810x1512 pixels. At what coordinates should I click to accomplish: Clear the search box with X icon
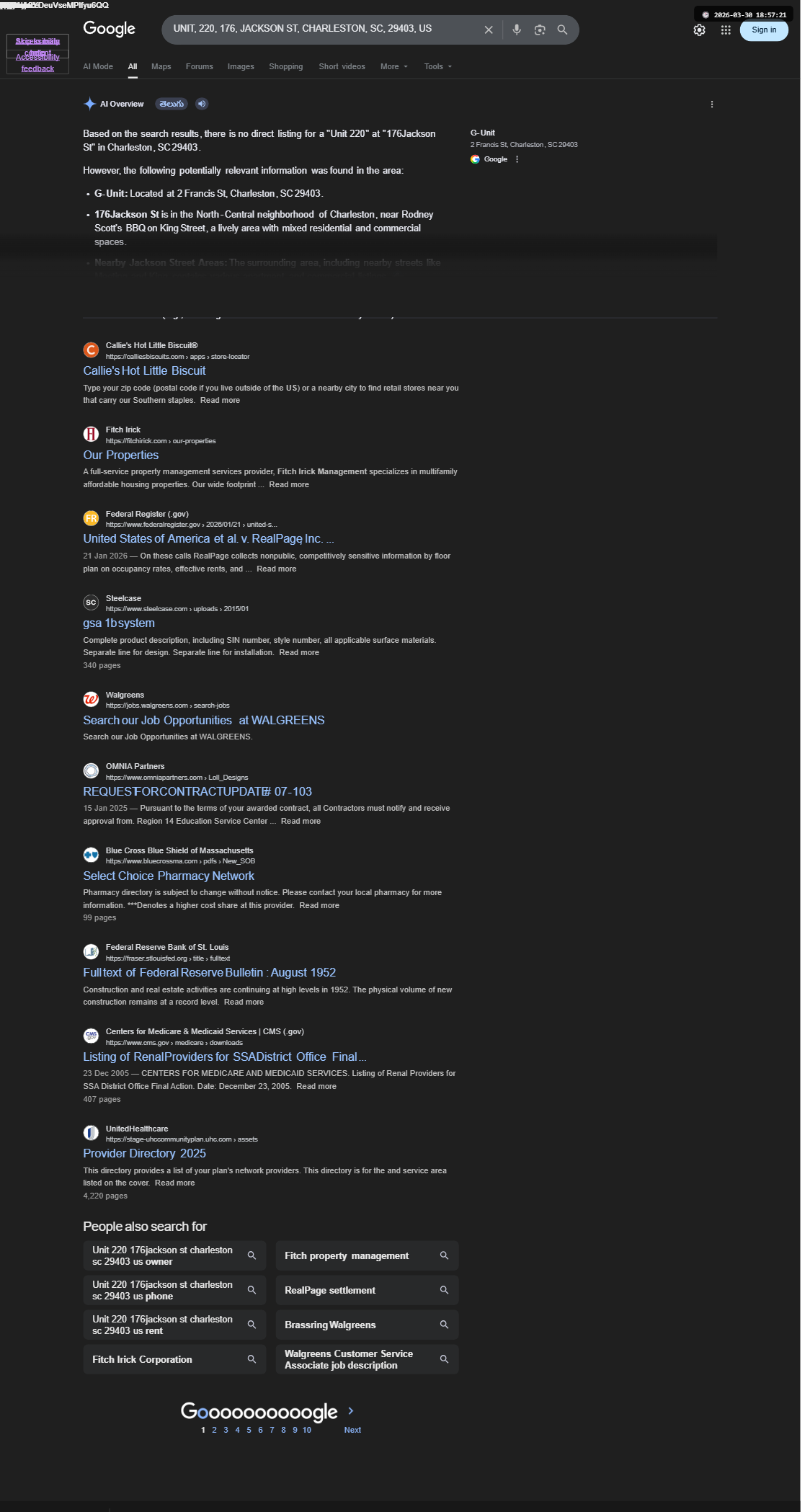[x=489, y=30]
